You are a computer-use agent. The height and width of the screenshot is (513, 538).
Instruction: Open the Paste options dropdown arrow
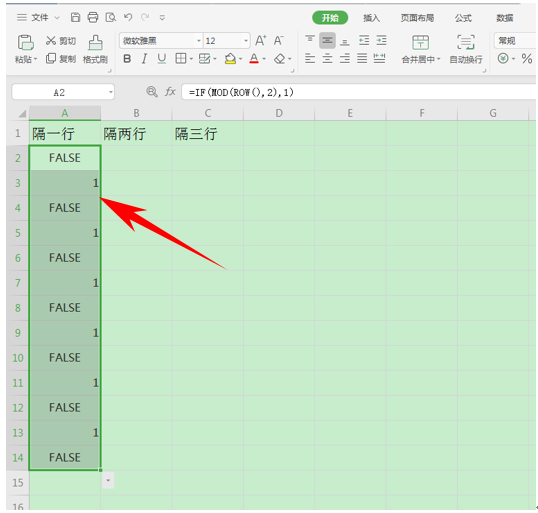(x=35, y=59)
